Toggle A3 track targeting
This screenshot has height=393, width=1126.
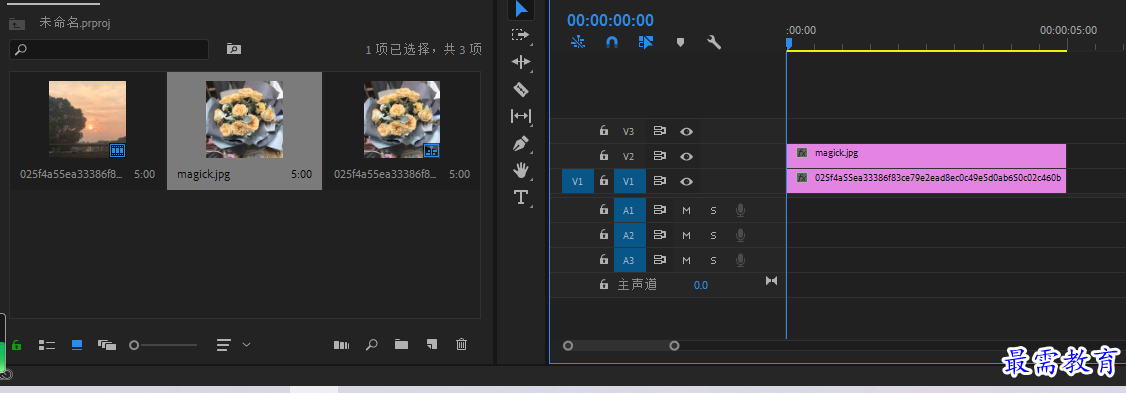coord(629,260)
